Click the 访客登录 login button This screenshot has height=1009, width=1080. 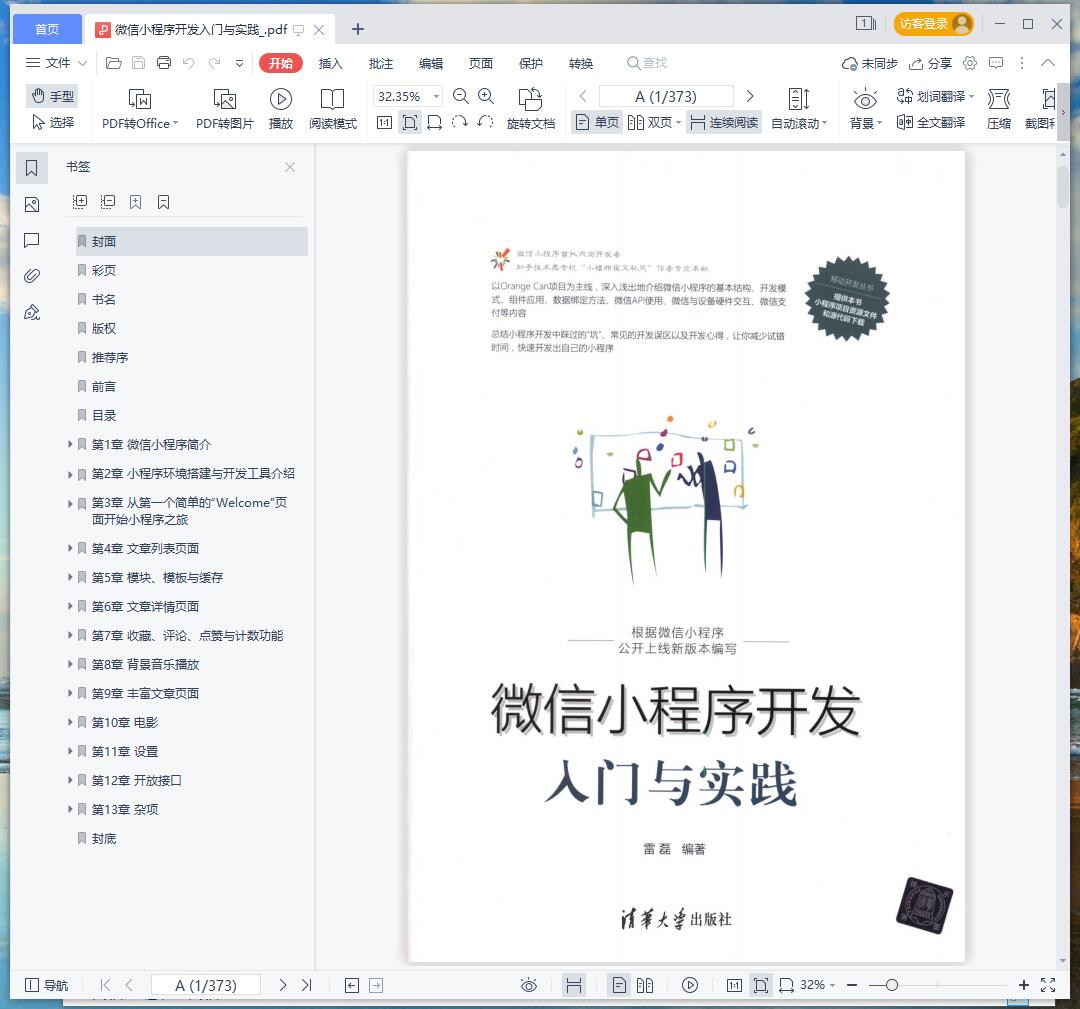point(933,24)
